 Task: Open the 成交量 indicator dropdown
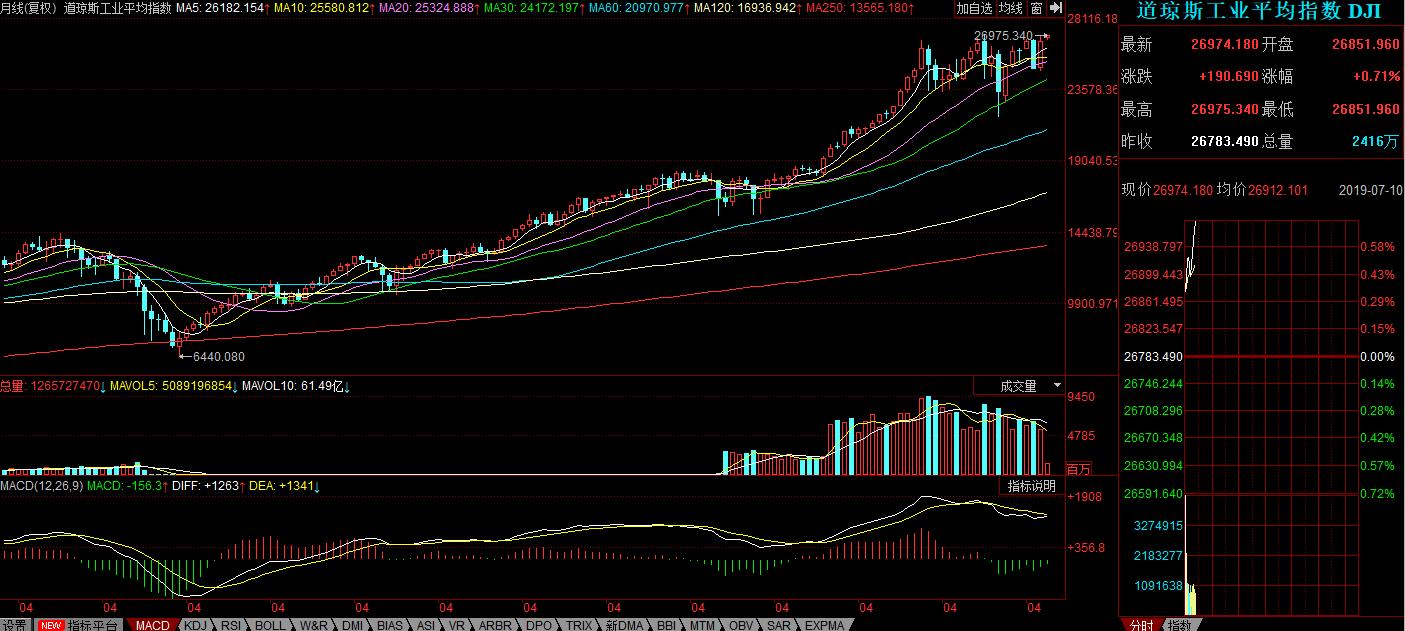pyautogui.click(x=1019, y=385)
